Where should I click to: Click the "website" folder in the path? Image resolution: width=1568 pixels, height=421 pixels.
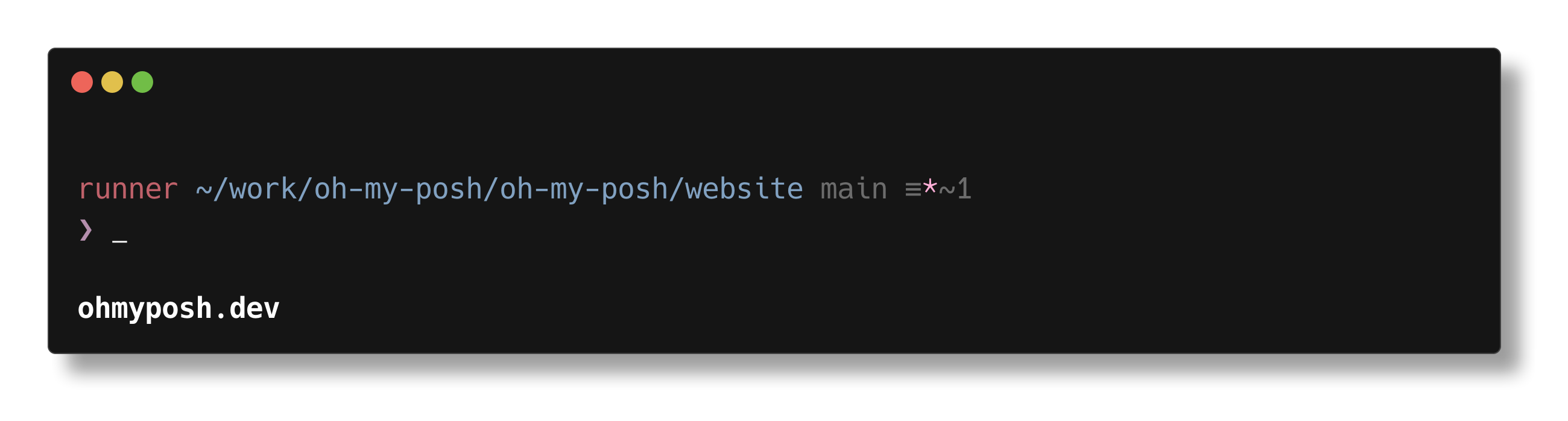[744, 189]
